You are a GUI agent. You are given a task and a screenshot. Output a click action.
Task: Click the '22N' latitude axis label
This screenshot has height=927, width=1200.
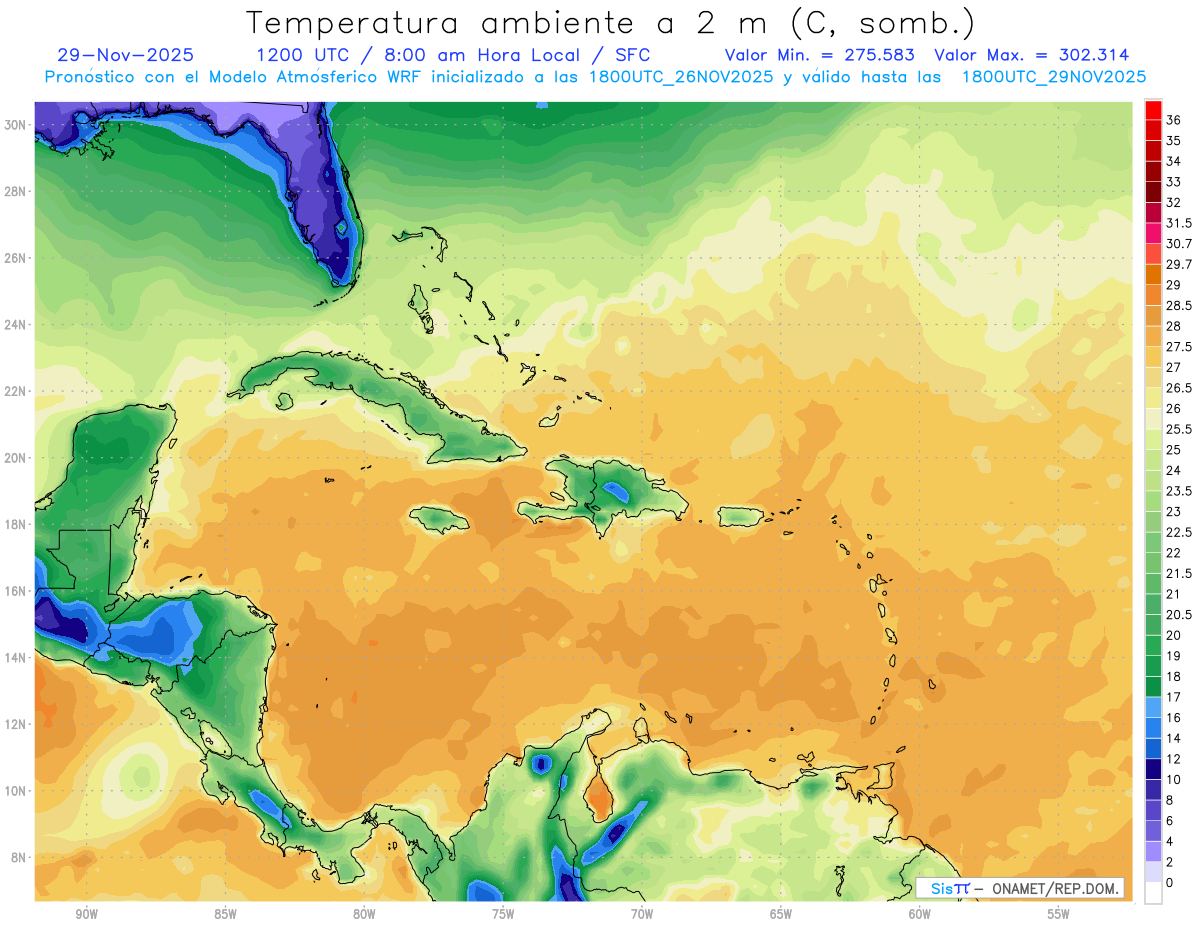15,391
